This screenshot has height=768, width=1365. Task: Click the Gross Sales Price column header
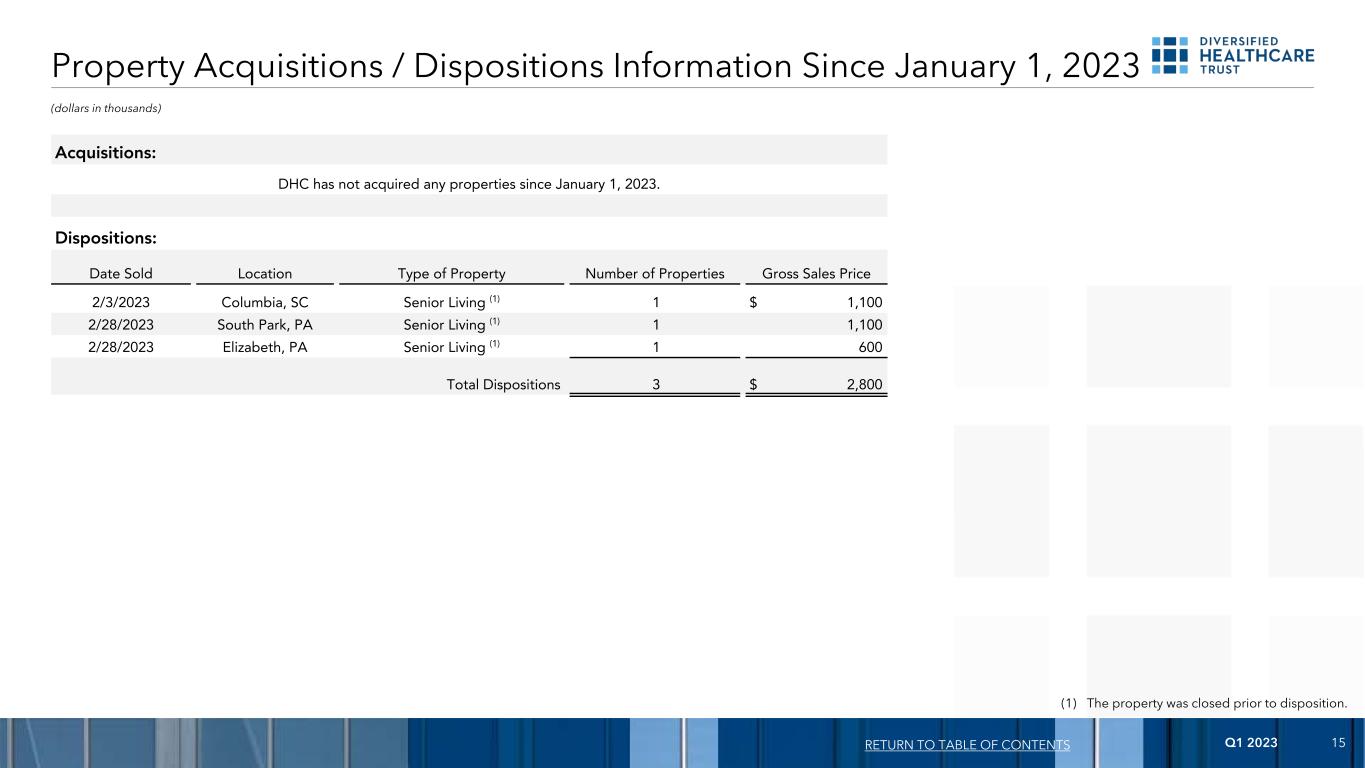(816, 274)
